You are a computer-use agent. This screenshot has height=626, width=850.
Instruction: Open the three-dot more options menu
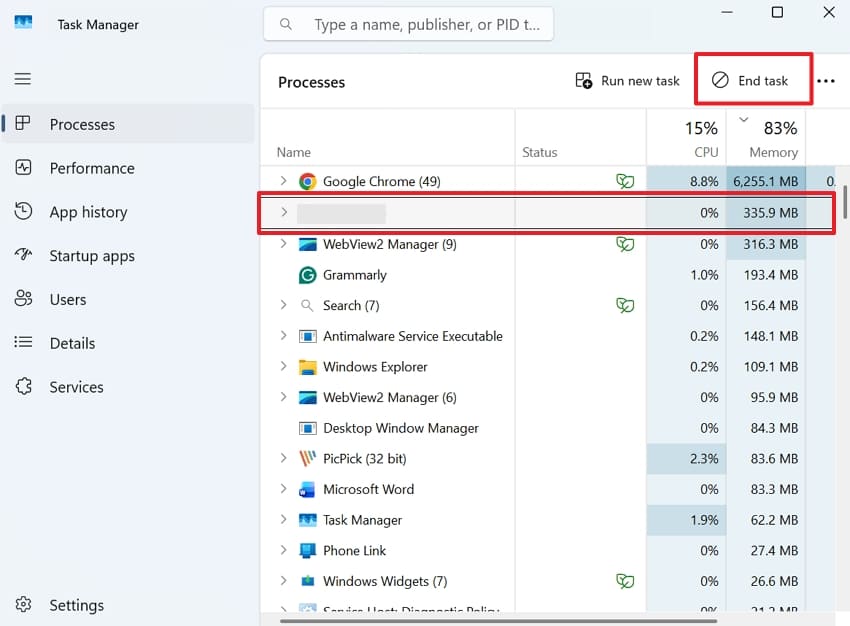pyautogui.click(x=826, y=81)
